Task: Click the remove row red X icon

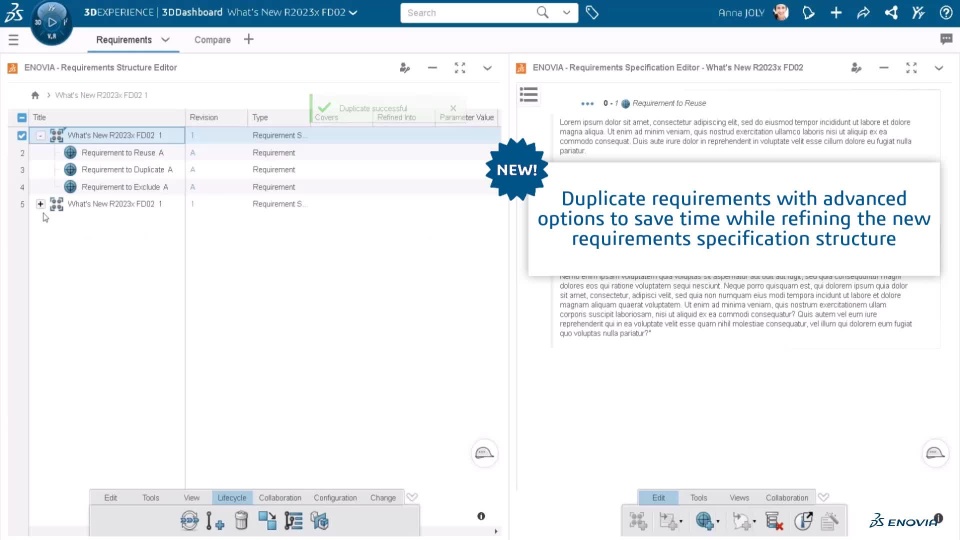Action: tap(774, 521)
